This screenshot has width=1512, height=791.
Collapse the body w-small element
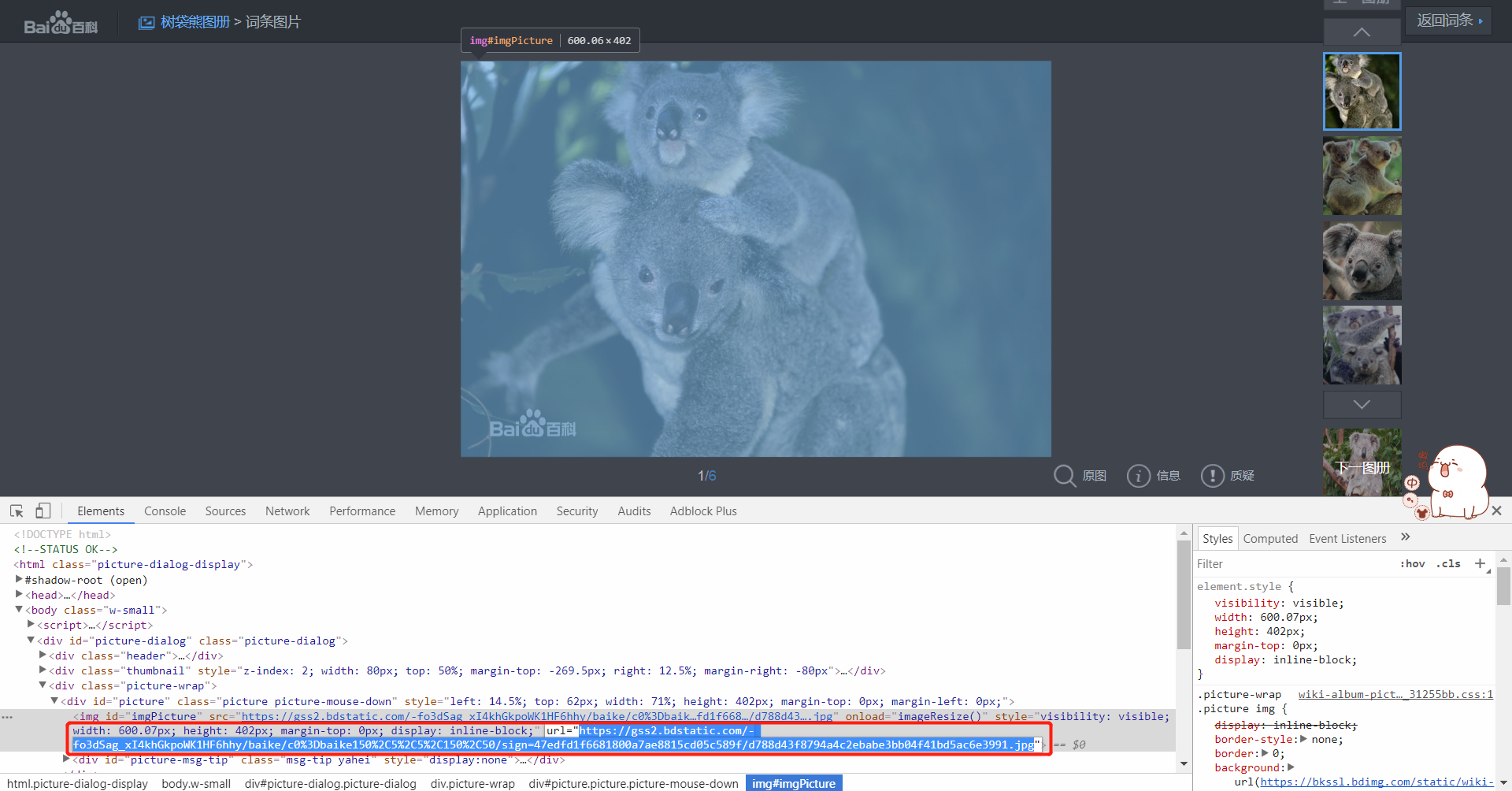pos(19,609)
